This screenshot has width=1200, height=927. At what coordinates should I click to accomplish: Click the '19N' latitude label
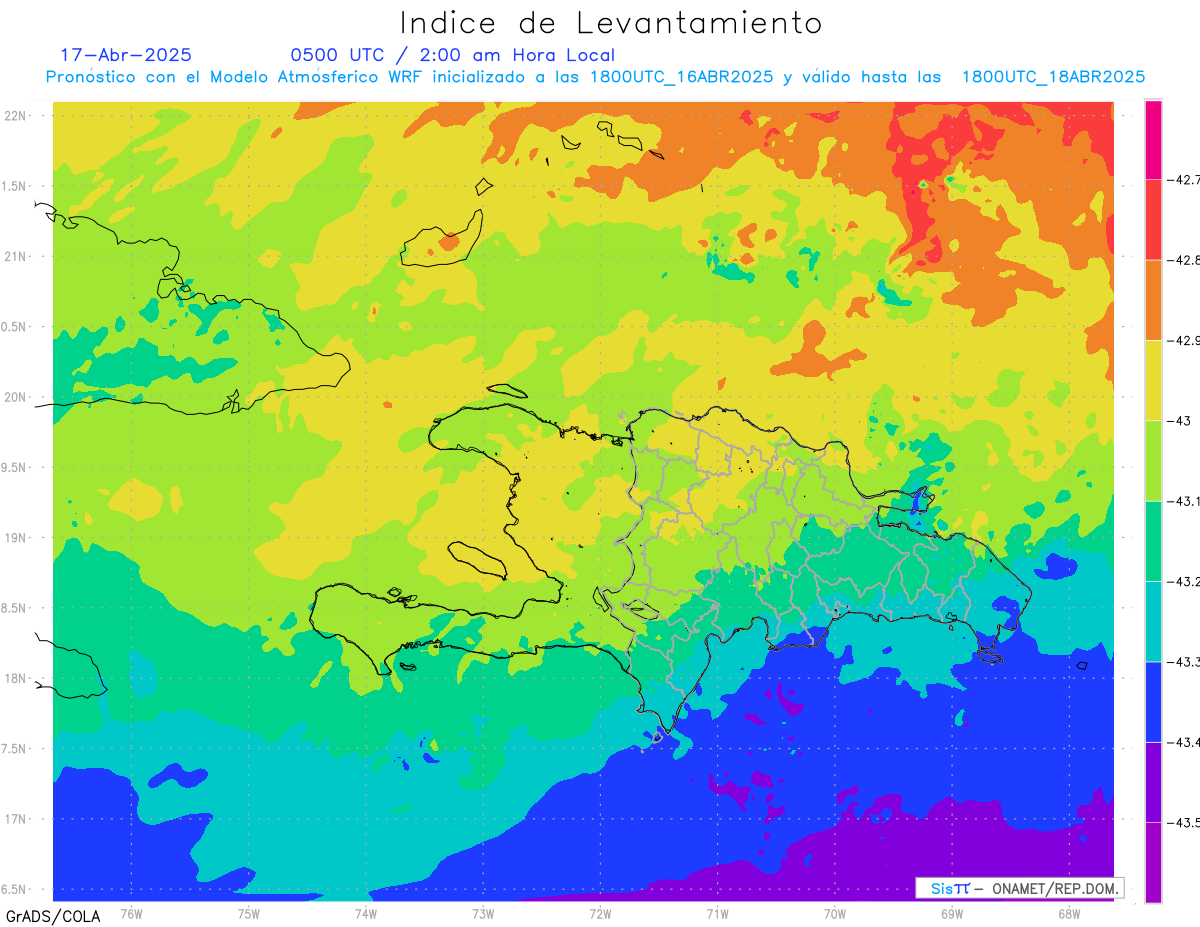(16, 537)
